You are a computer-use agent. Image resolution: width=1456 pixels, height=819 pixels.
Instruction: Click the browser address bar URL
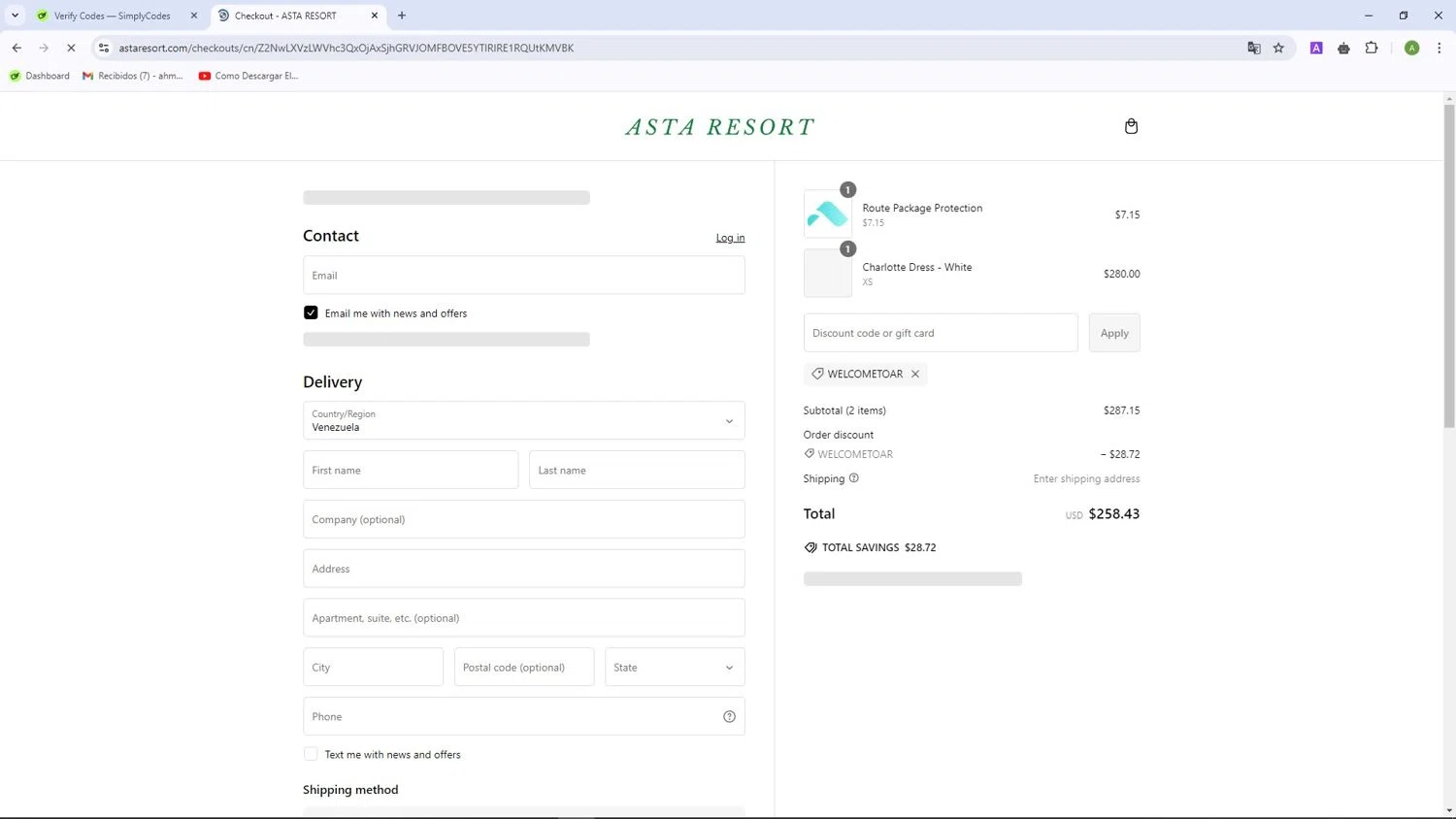346,48
